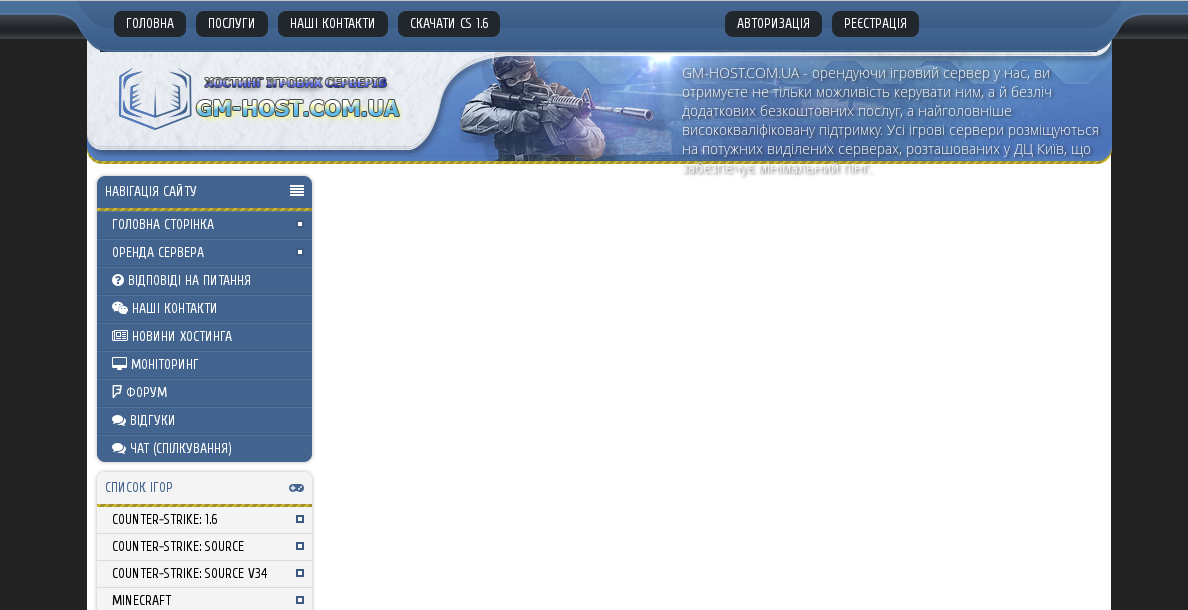Screen dimensions: 1188x610
Task: Select Minecraft from games list
Action: pos(205,601)
